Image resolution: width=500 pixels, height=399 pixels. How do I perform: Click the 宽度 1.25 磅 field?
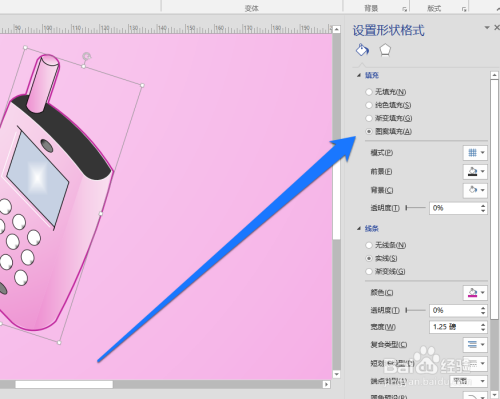tap(455, 327)
